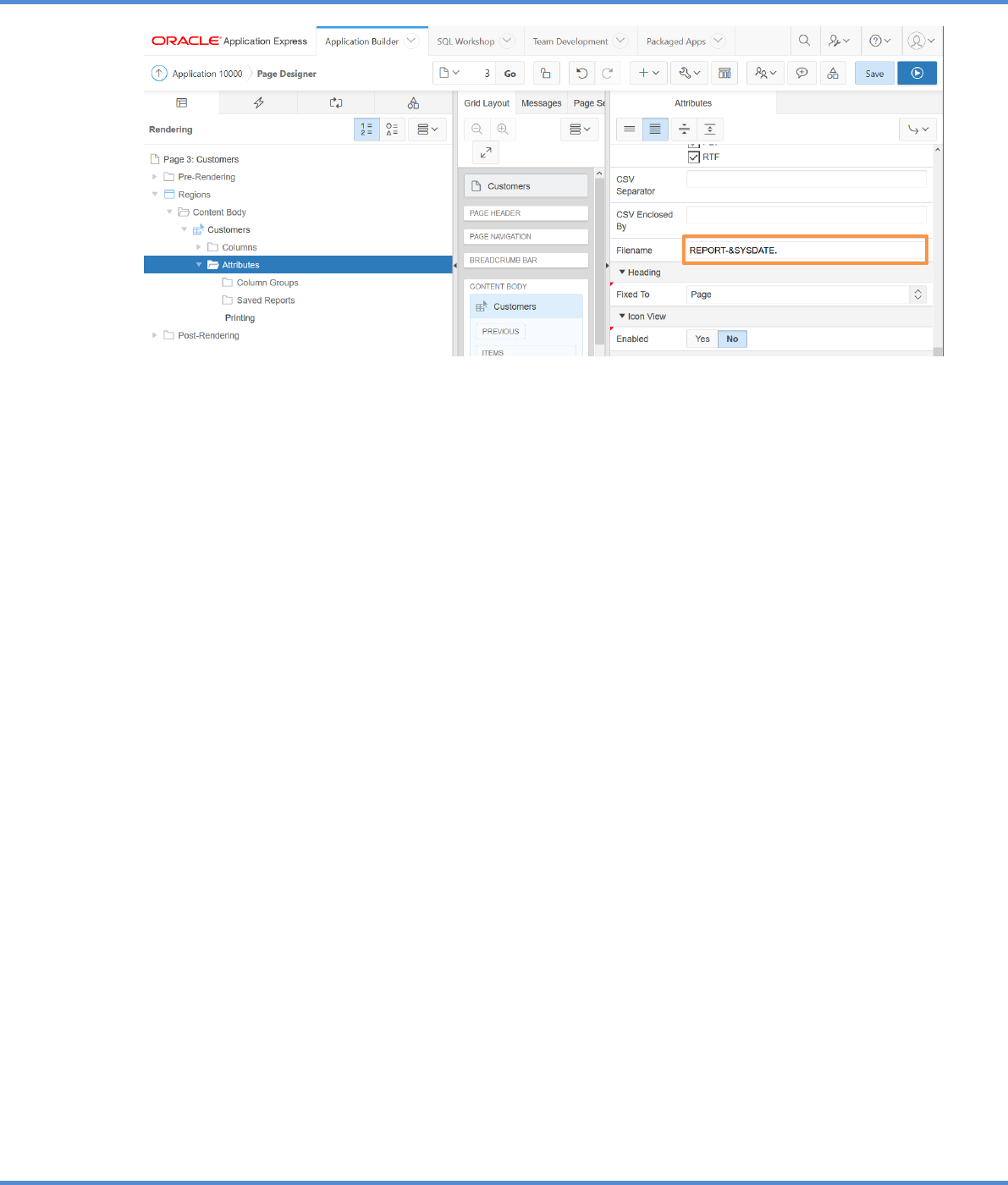Open the Grid Layout options menu
This screenshot has height=1185, width=1008.
(x=580, y=130)
